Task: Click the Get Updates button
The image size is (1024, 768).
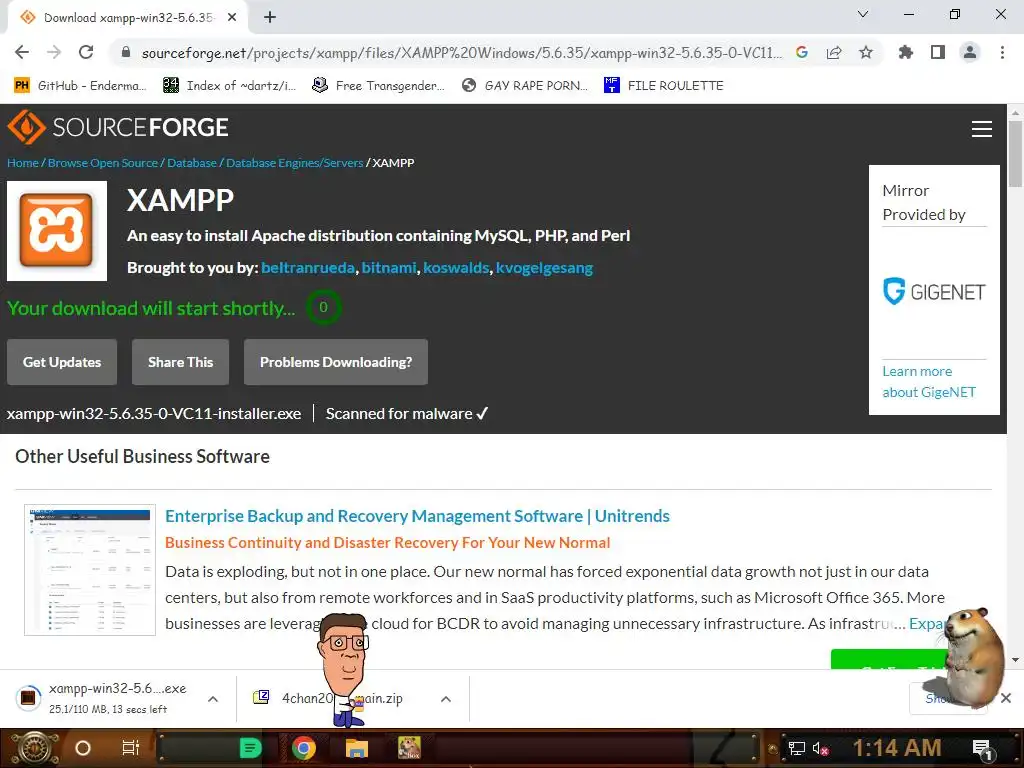Action: (62, 362)
